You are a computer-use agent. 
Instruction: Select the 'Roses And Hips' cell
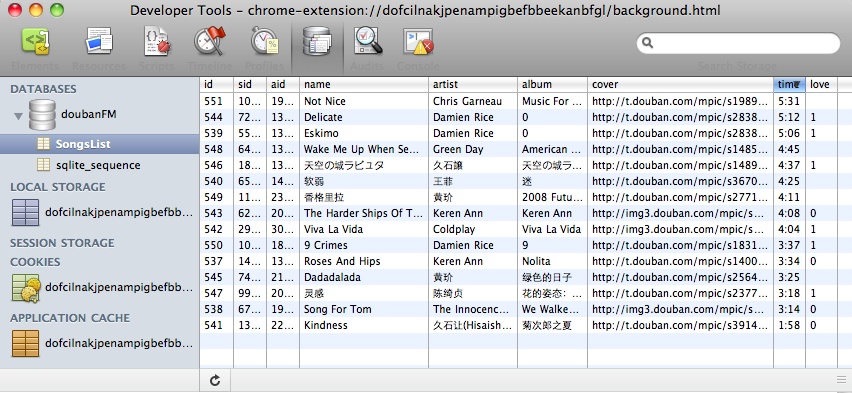[364, 261]
